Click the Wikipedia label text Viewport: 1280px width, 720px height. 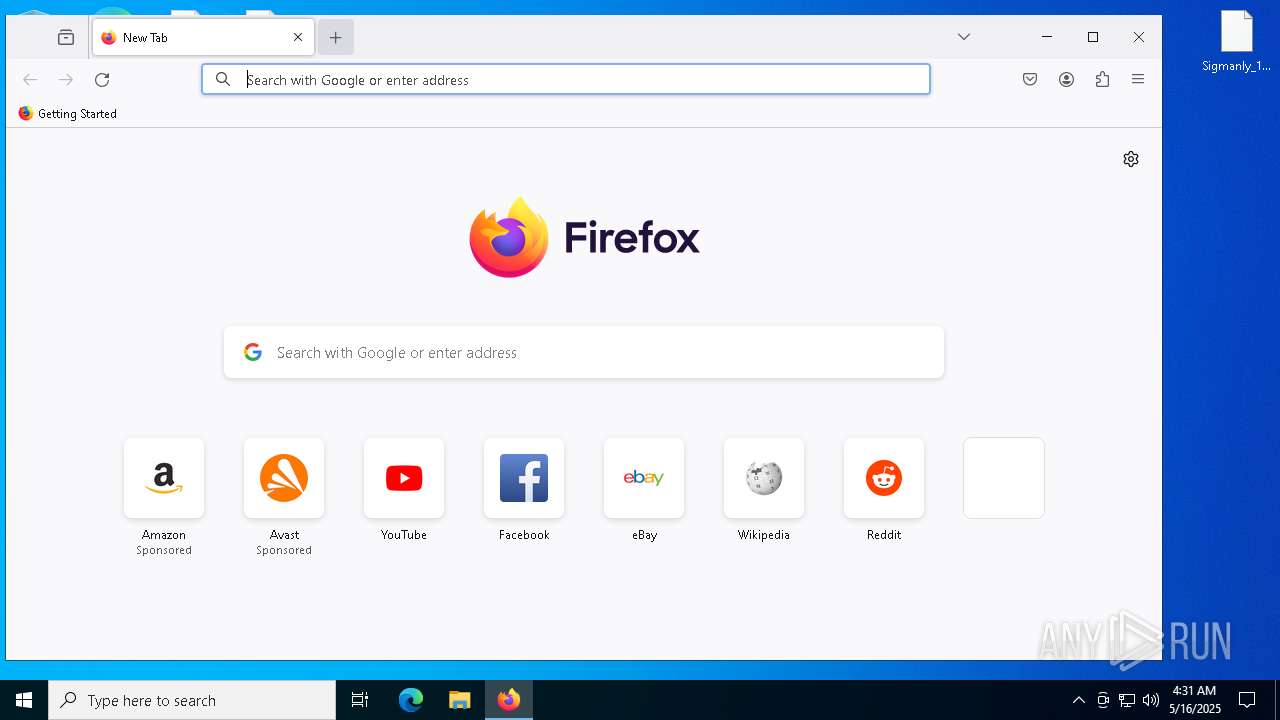tap(764, 535)
